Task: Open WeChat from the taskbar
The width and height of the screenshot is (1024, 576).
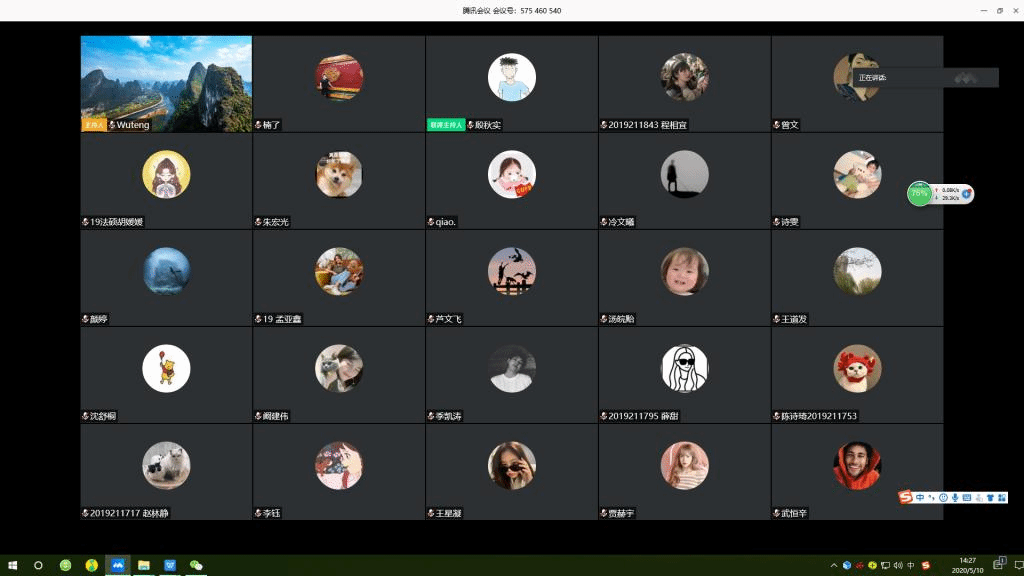Action: pyautogui.click(x=196, y=565)
